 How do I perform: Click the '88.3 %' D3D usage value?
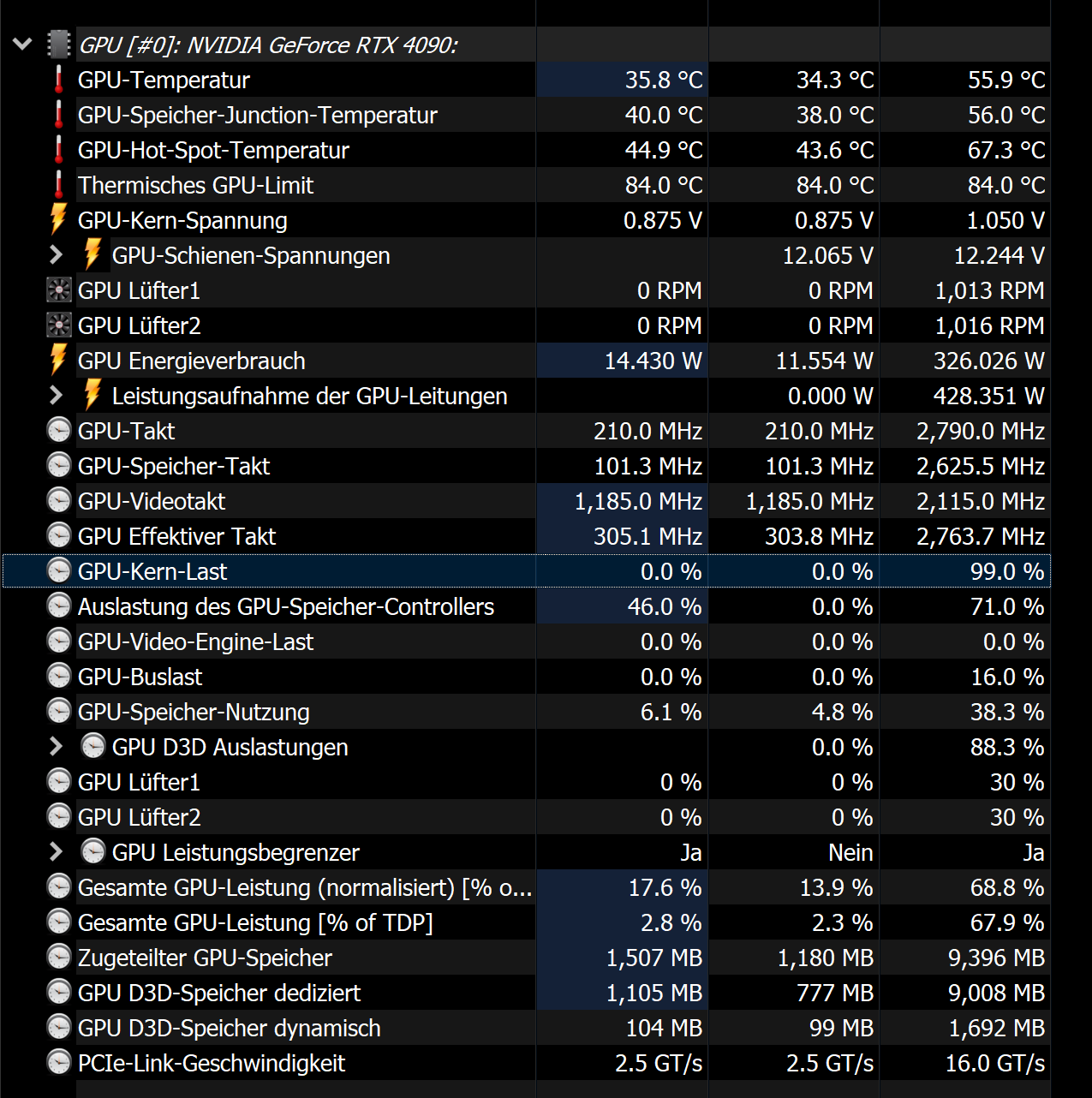tap(1007, 747)
